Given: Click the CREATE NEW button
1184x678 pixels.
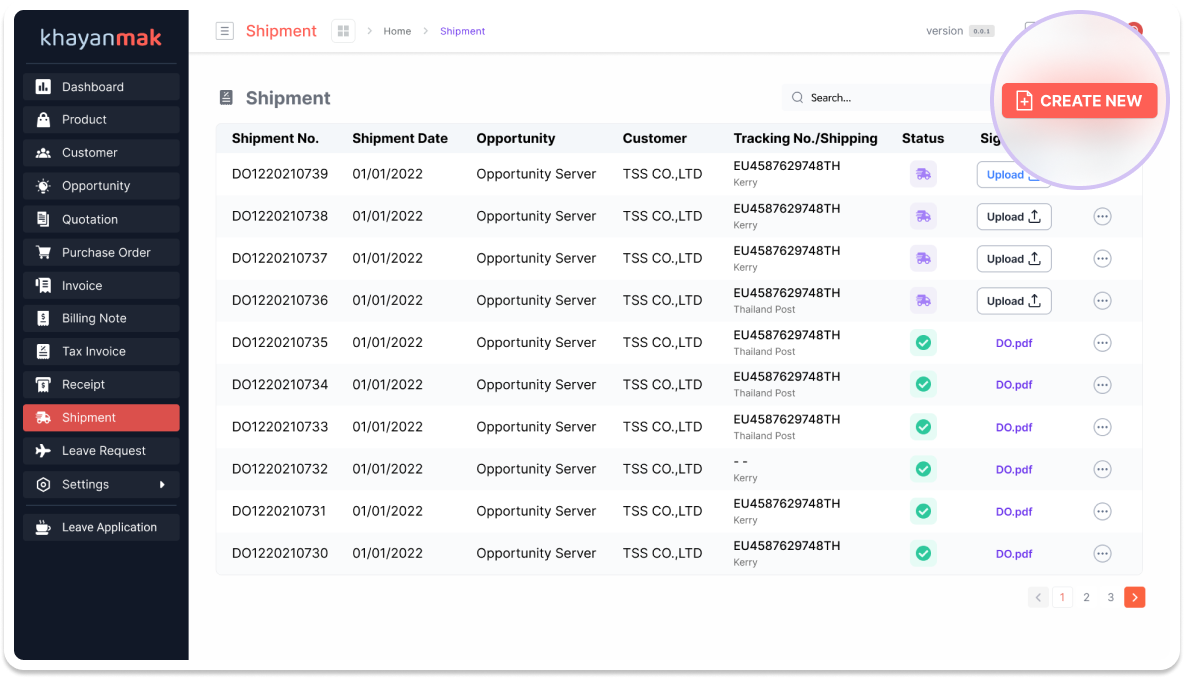Looking at the screenshot, I should pyautogui.click(x=1079, y=101).
